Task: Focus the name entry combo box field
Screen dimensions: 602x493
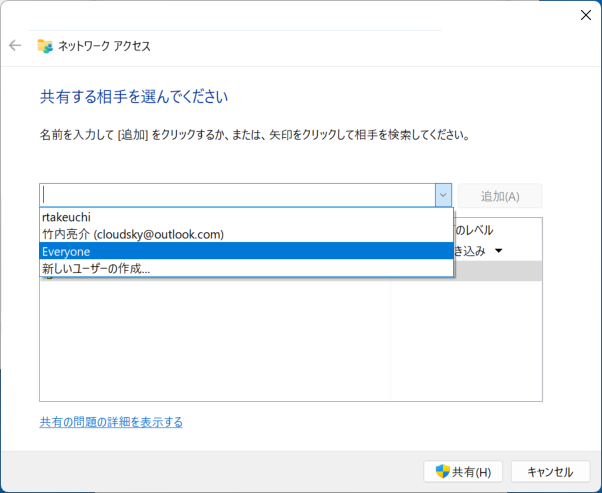Action: [237, 195]
